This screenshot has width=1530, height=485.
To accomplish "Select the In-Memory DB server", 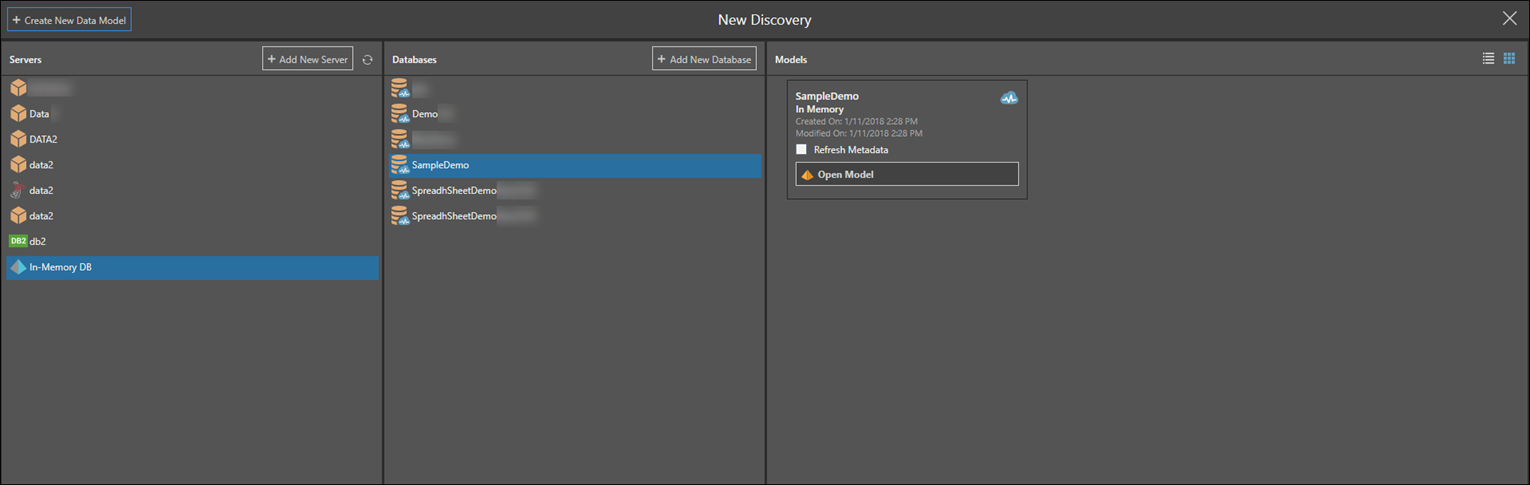I will point(61,267).
